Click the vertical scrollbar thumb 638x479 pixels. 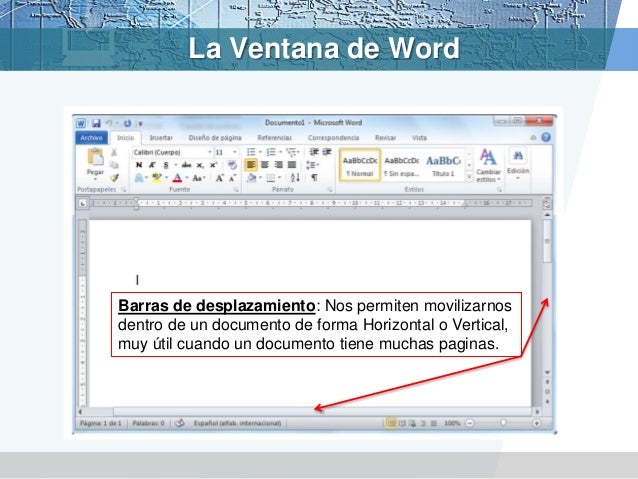(547, 241)
